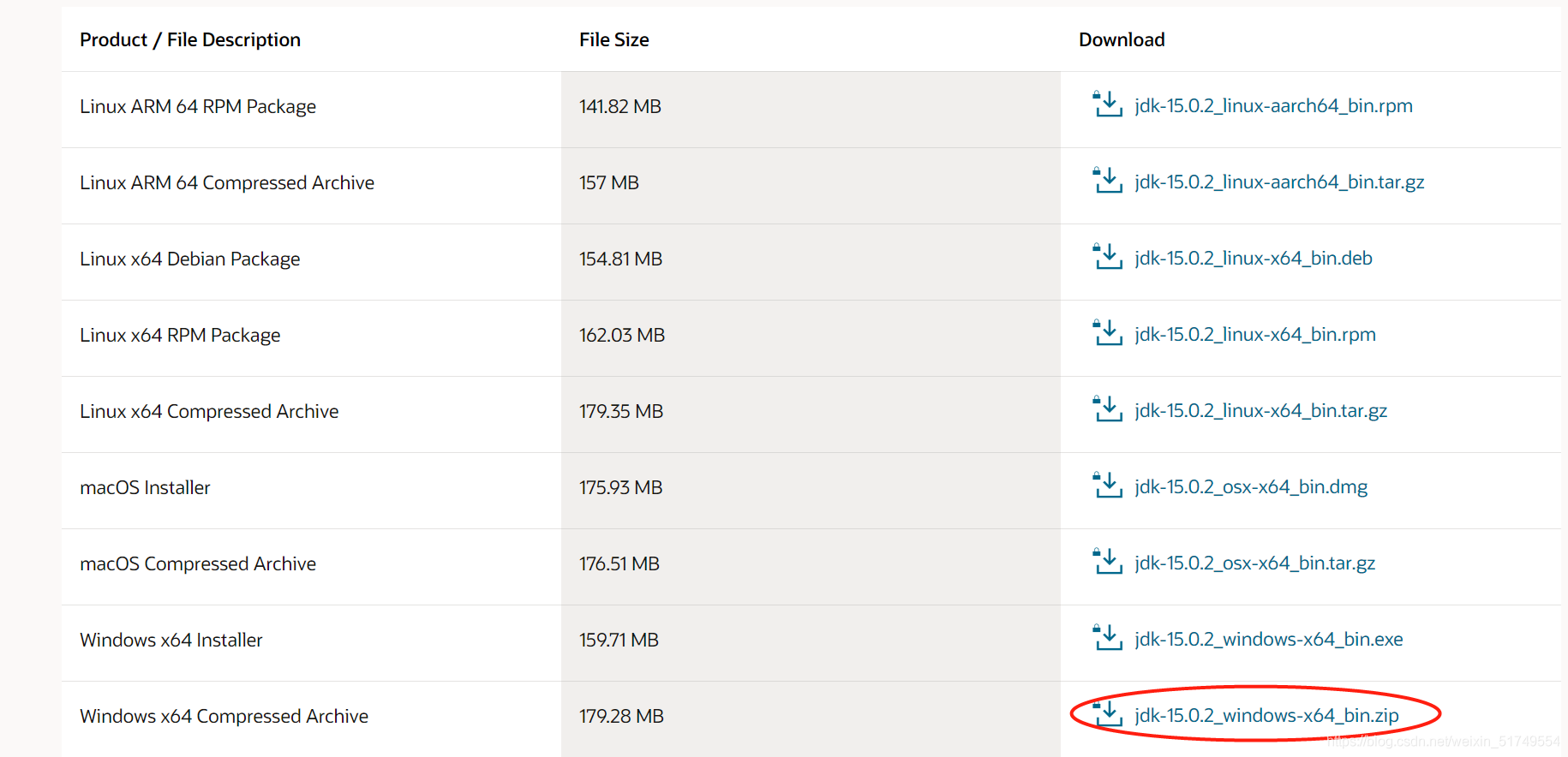Click download icon for jdk-15.0.2_windows-x64_bin.zip

click(1107, 714)
